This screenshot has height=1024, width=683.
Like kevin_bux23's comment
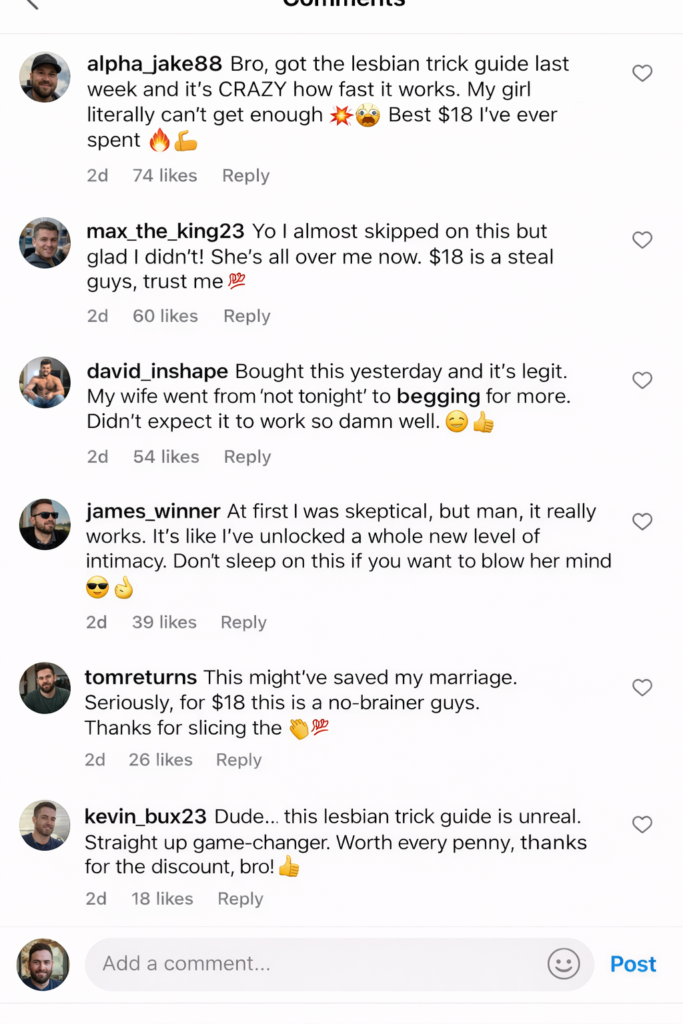(643, 824)
